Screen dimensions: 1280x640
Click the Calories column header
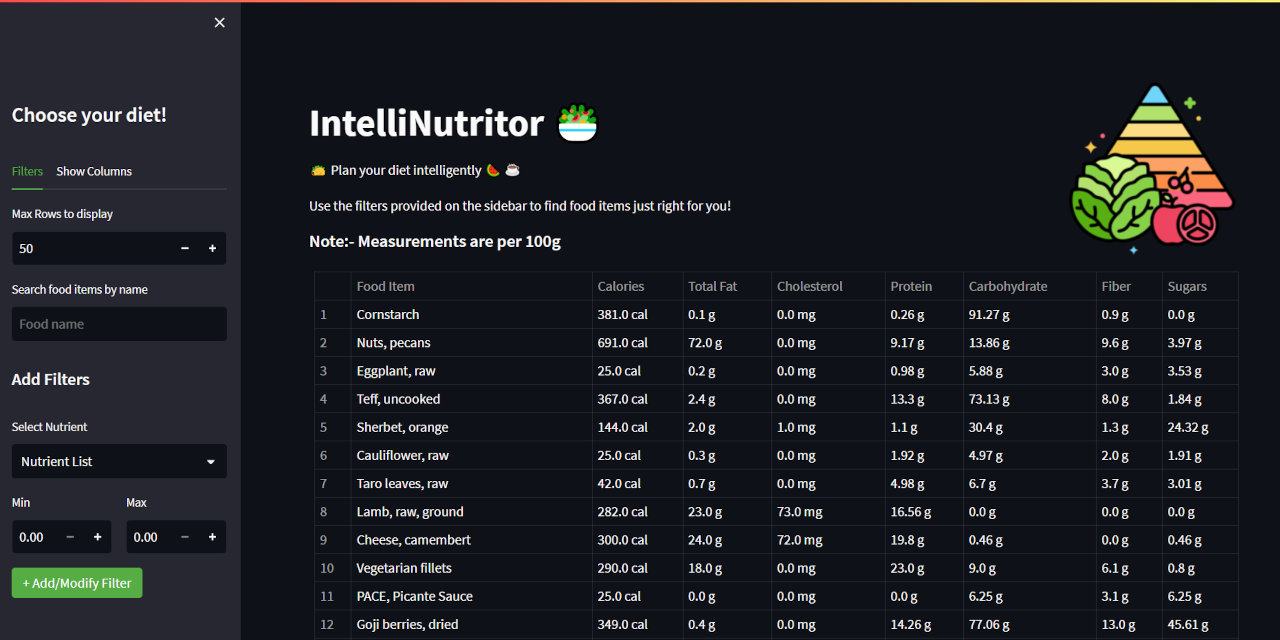(x=619, y=286)
